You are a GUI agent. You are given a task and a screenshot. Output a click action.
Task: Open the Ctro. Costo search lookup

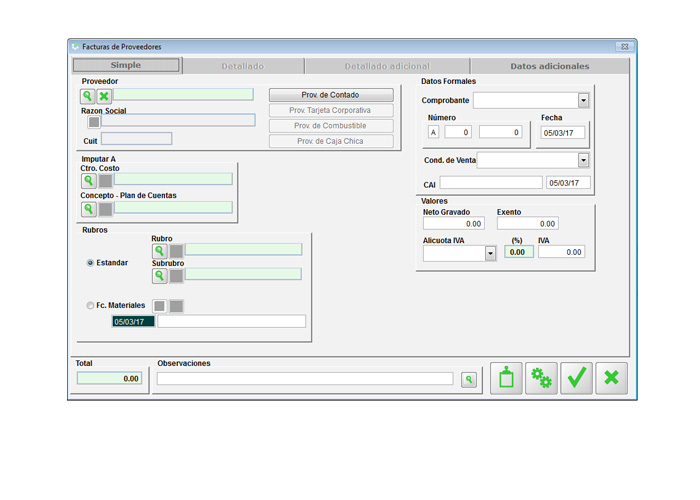tap(88, 180)
